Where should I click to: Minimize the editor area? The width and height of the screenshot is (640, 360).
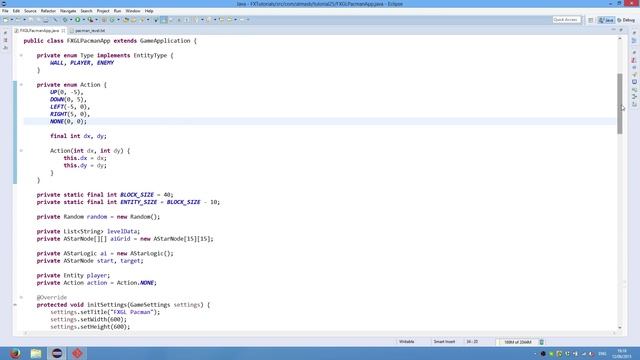[613, 30]
